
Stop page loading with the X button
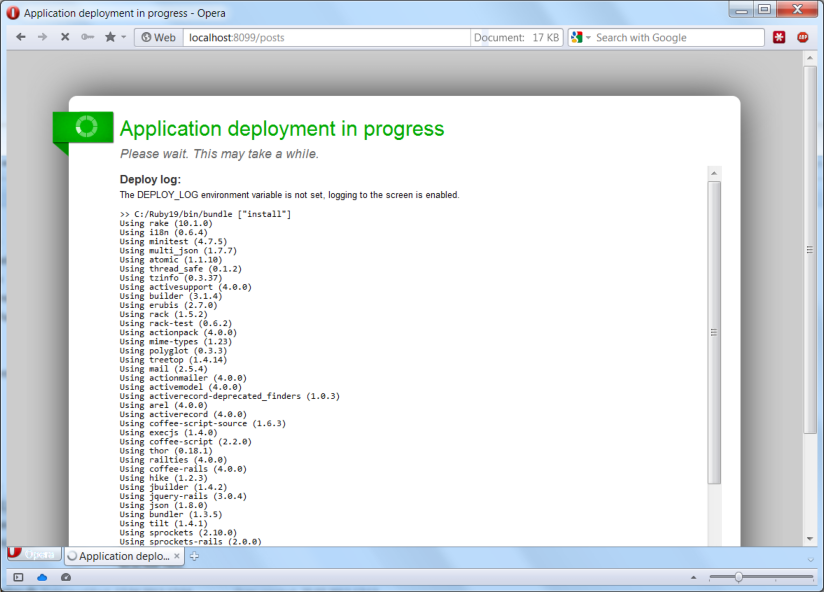pyautogui.click(x=65, y=37)
